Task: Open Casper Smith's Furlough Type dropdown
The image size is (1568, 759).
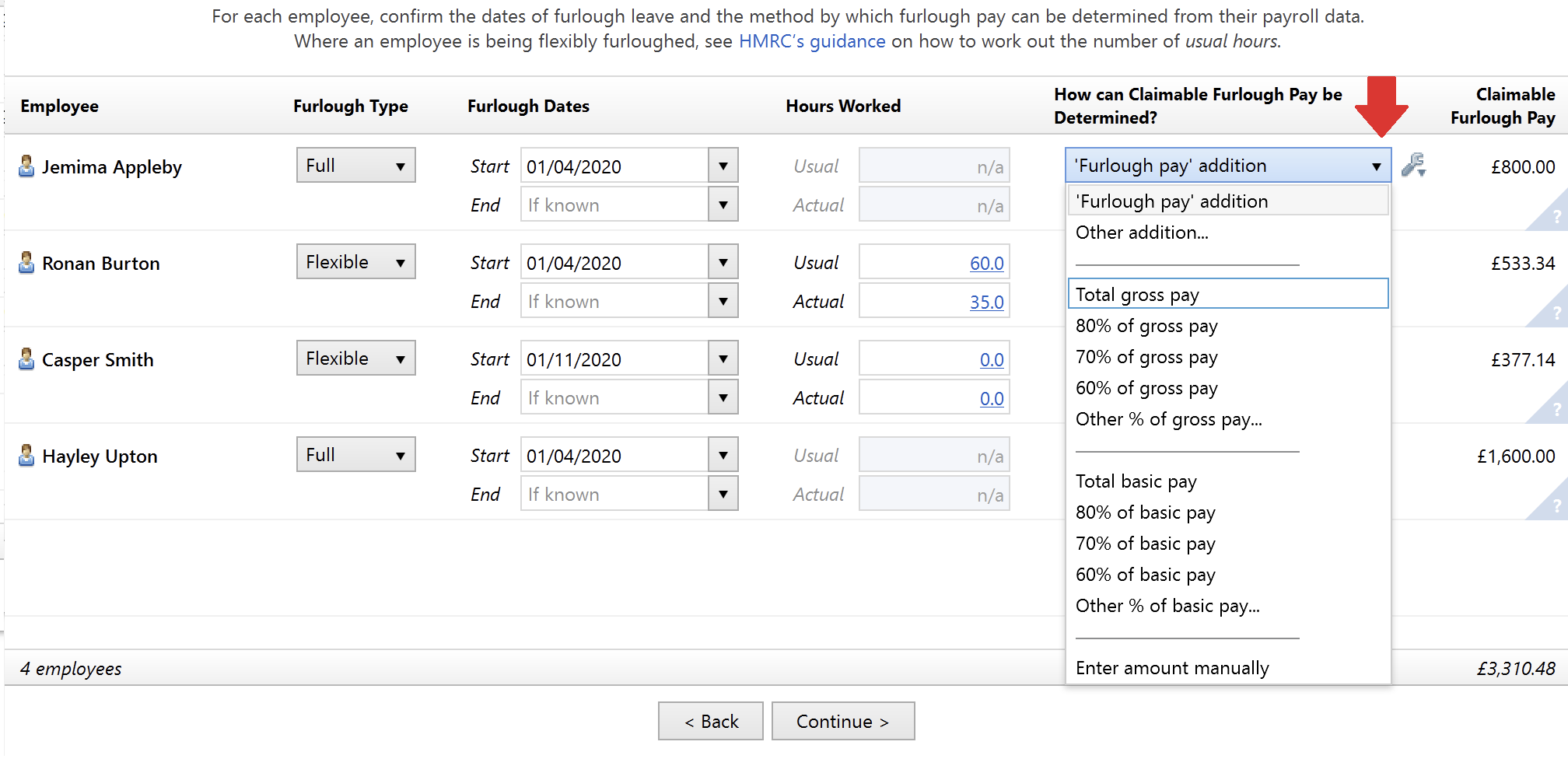Action: click(356, 358)
